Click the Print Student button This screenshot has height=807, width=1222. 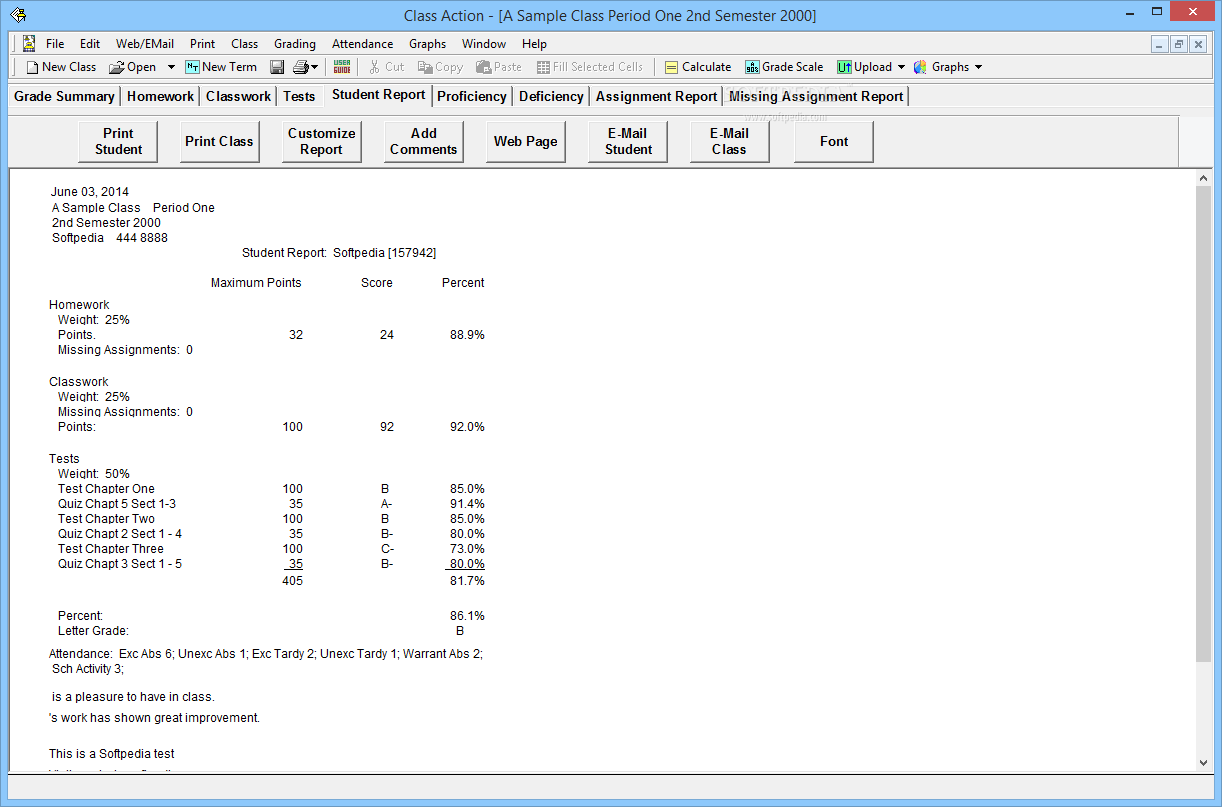pos(119,141)
